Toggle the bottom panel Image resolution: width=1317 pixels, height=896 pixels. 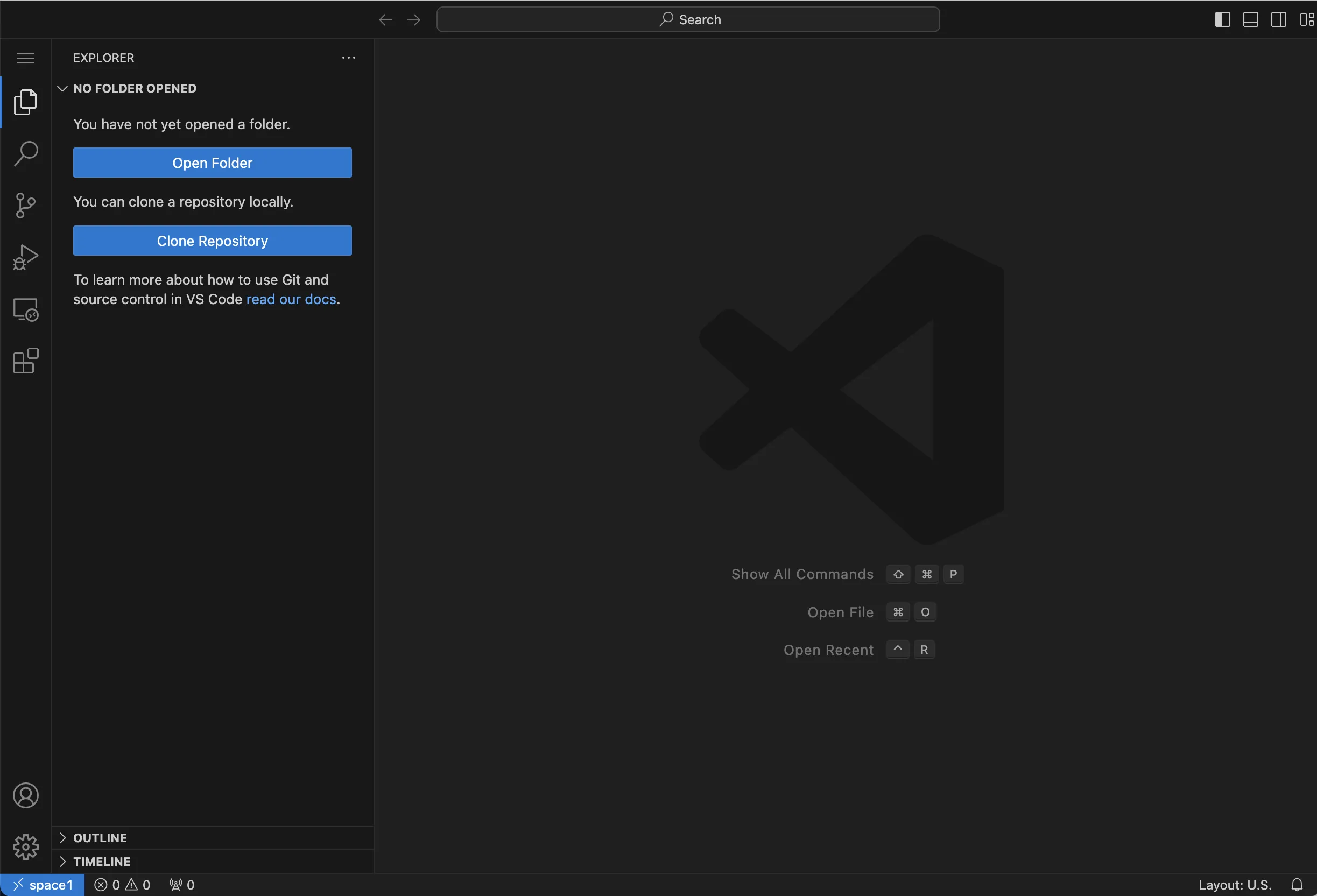[x=1250, y=20]
